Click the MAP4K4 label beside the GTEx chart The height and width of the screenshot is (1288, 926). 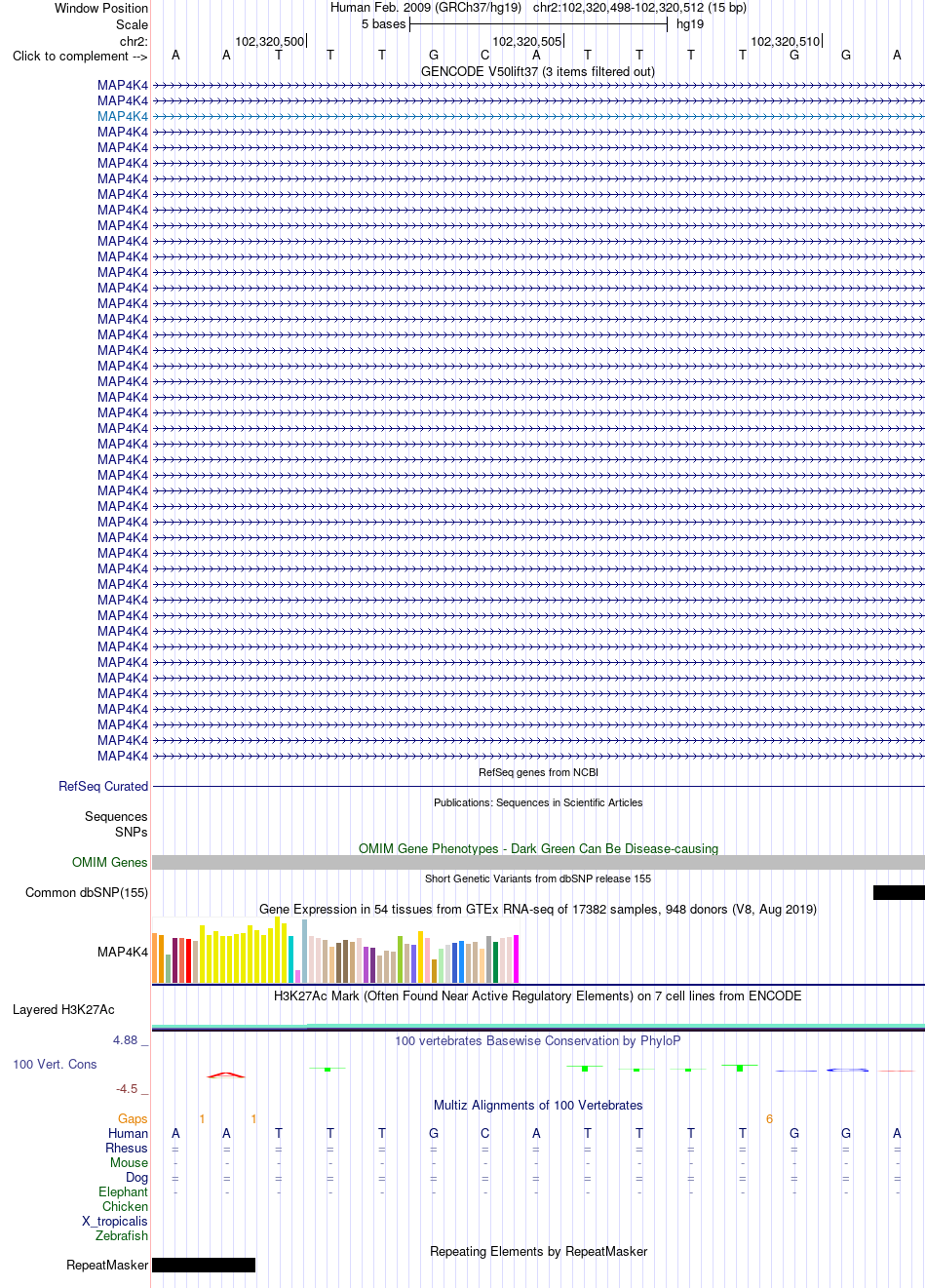[x=123, y=952]
